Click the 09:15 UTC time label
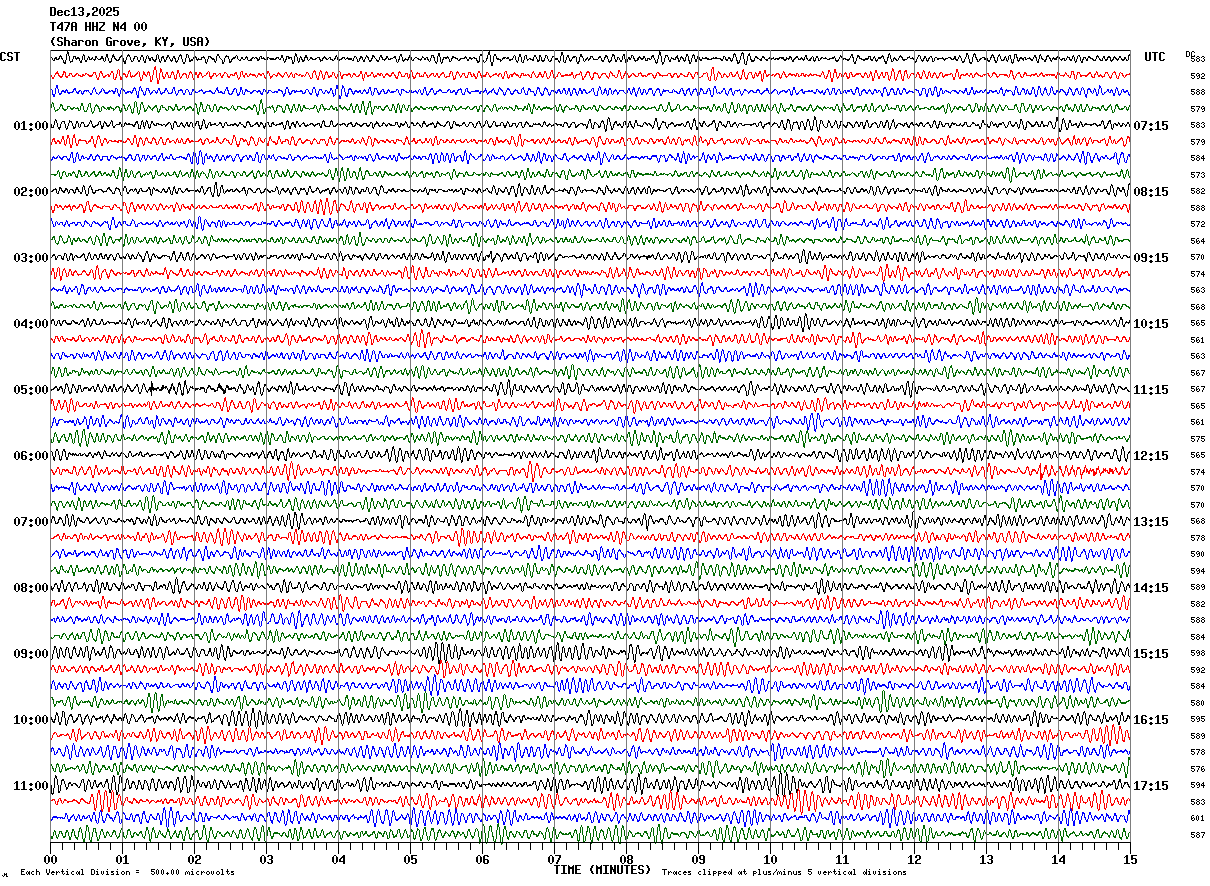This screenshot has height=886, width=1210. coord(1151,258)
